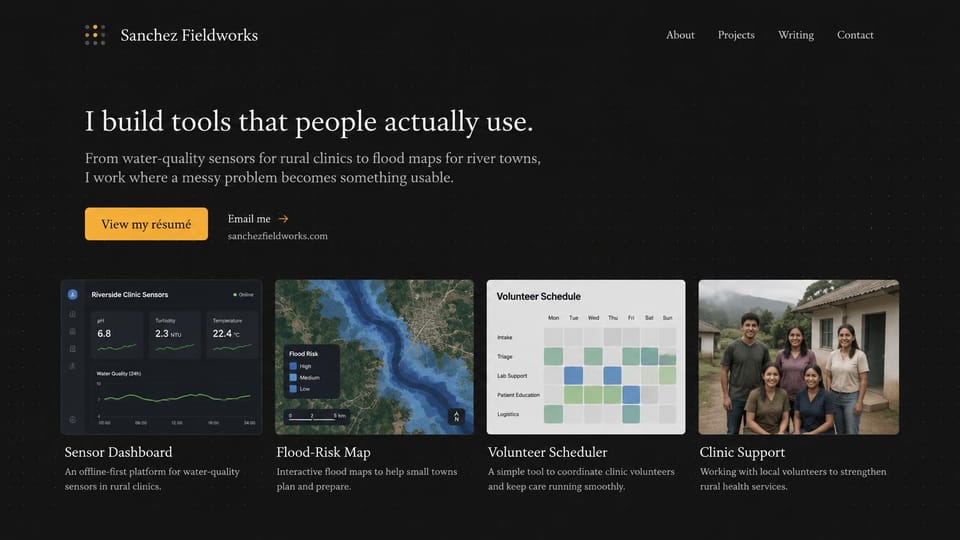Click the Turbidity 2.3 NTU card
The height and width of the screenshot is (540, 960).
(174, 335)
